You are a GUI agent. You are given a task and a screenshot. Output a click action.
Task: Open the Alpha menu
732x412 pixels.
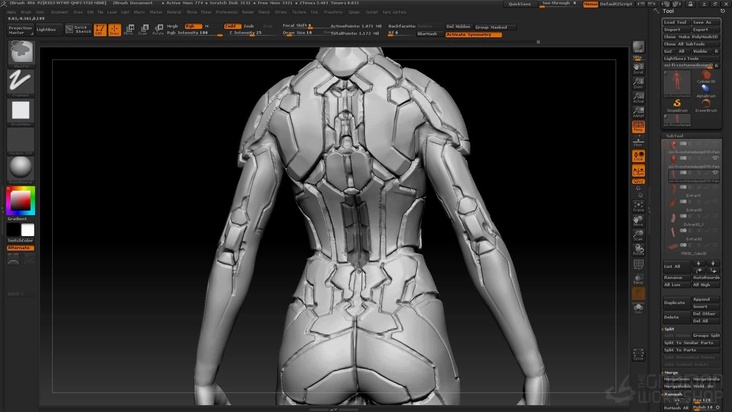[12, 12]
